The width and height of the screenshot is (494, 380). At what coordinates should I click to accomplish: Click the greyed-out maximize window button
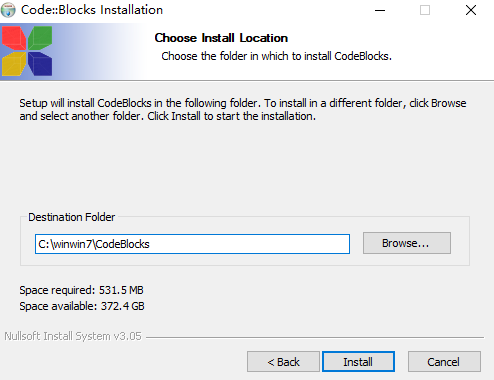[425, 10]
